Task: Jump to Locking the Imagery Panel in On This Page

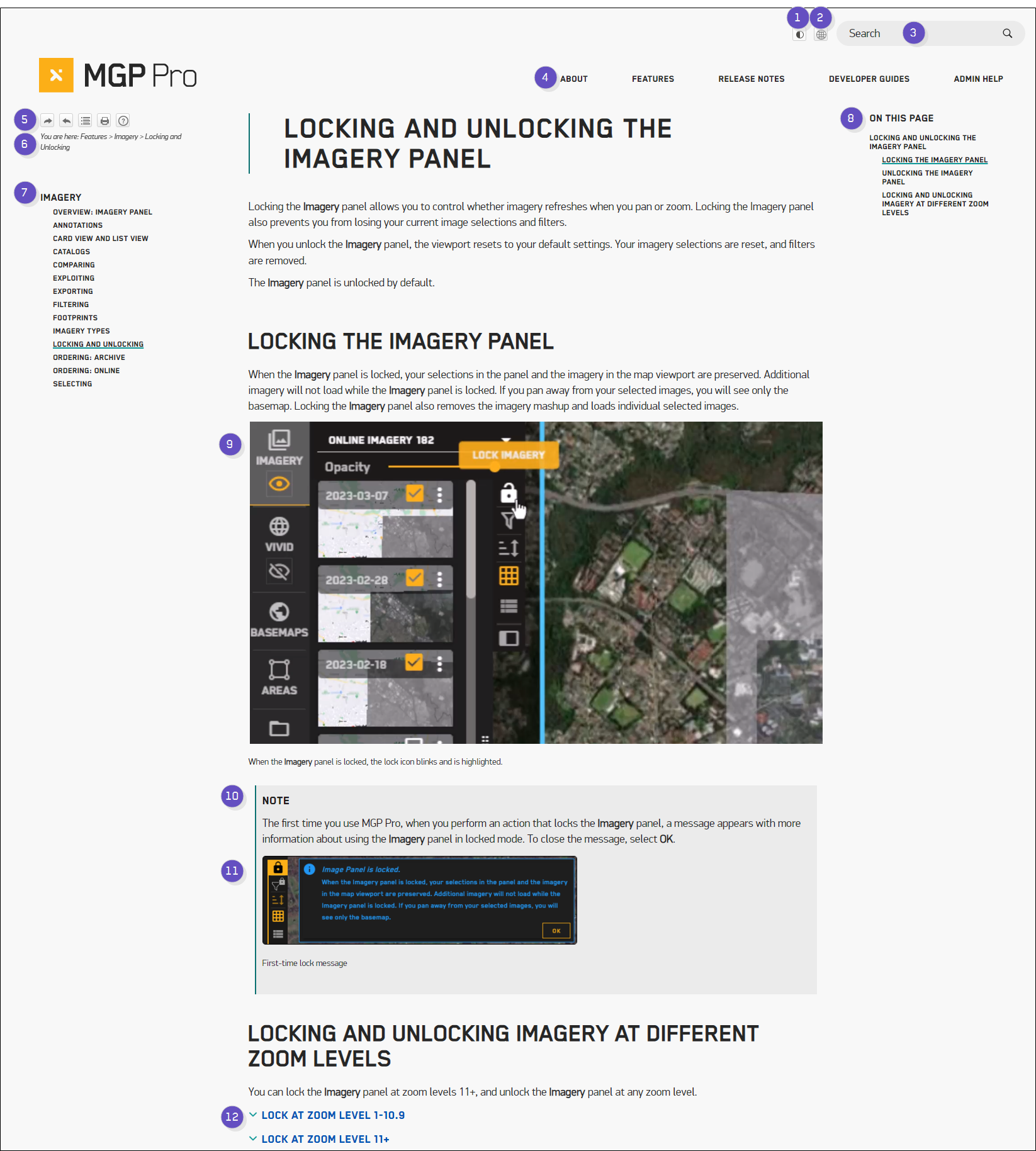Action: [x=935, y=160]
